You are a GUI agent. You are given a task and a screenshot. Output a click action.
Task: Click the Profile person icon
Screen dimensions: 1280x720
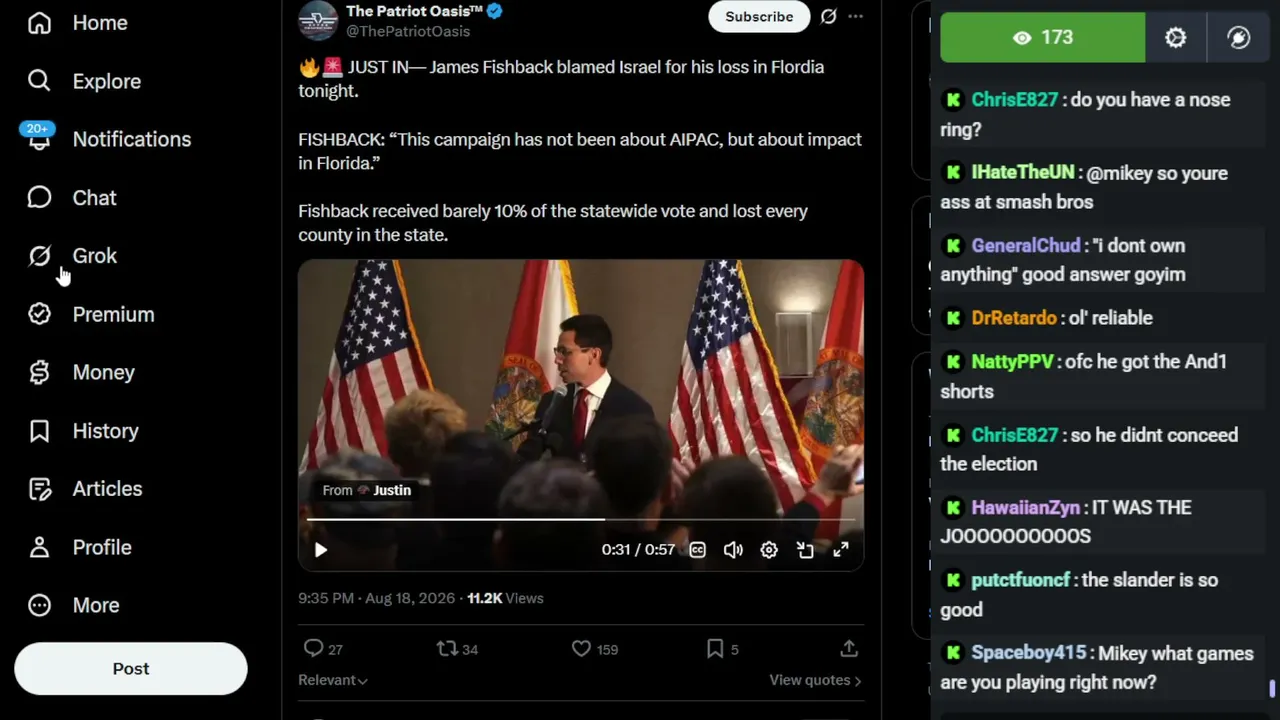click(39, 547)
